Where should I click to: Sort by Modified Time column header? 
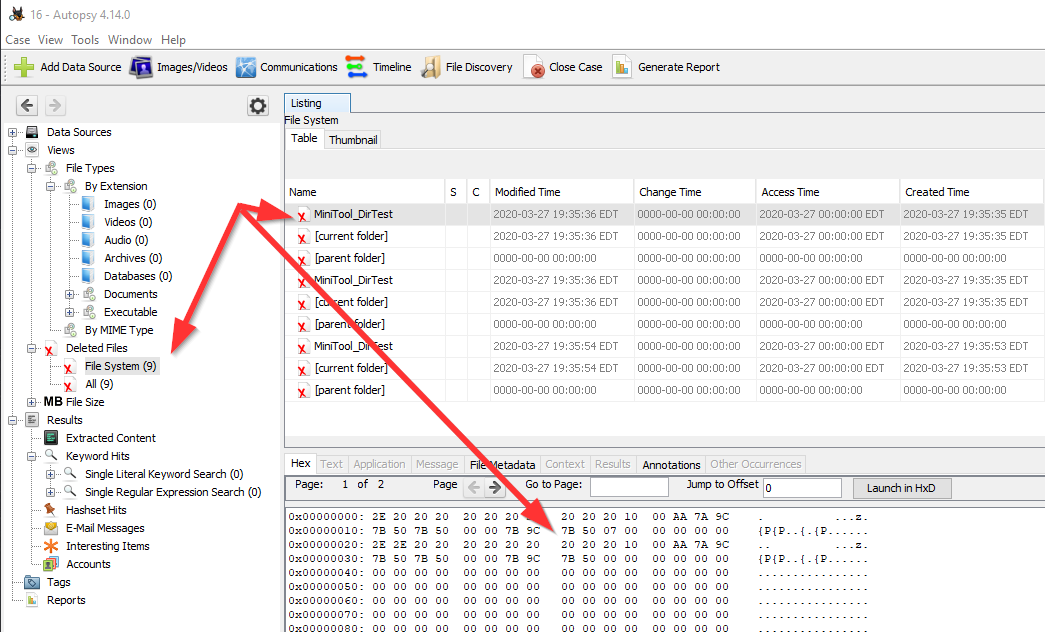pos(561,192)
